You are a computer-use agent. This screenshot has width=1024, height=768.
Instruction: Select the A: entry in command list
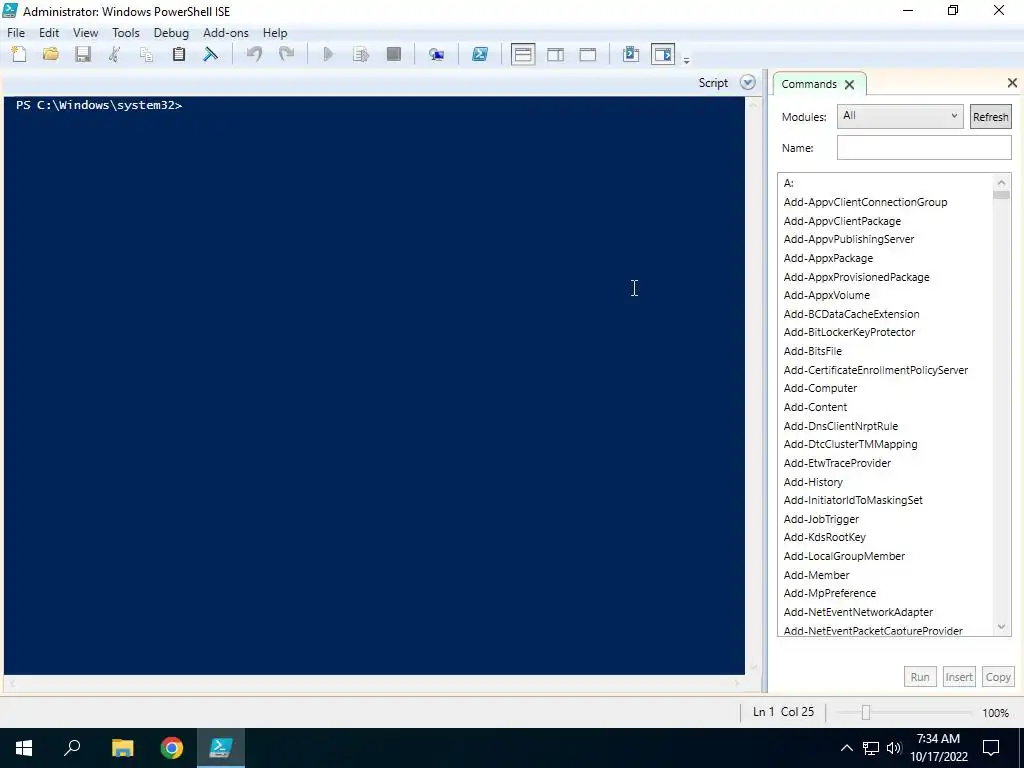tap(789, 183)
